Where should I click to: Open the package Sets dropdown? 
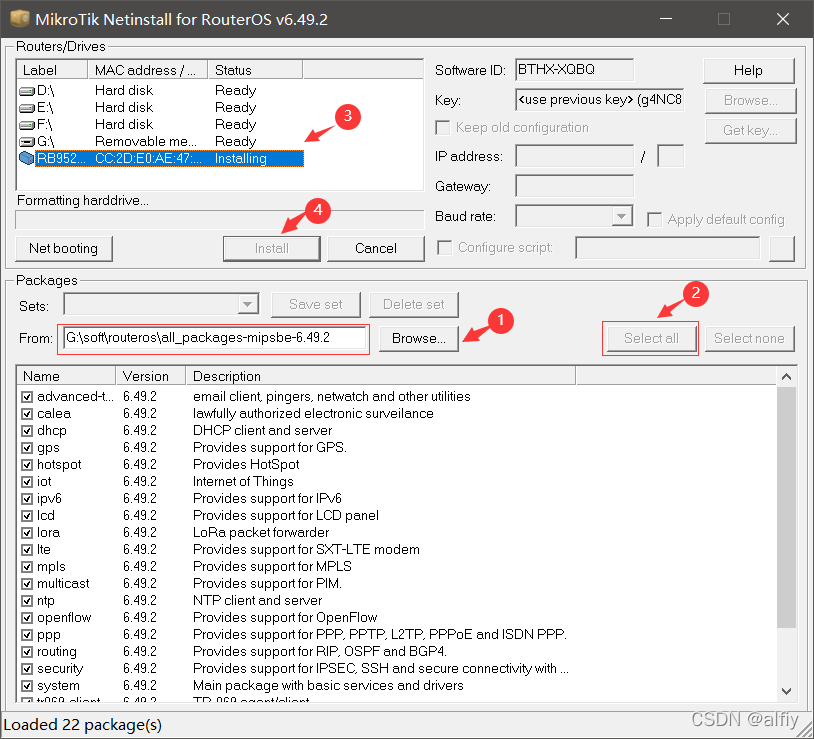248,304
